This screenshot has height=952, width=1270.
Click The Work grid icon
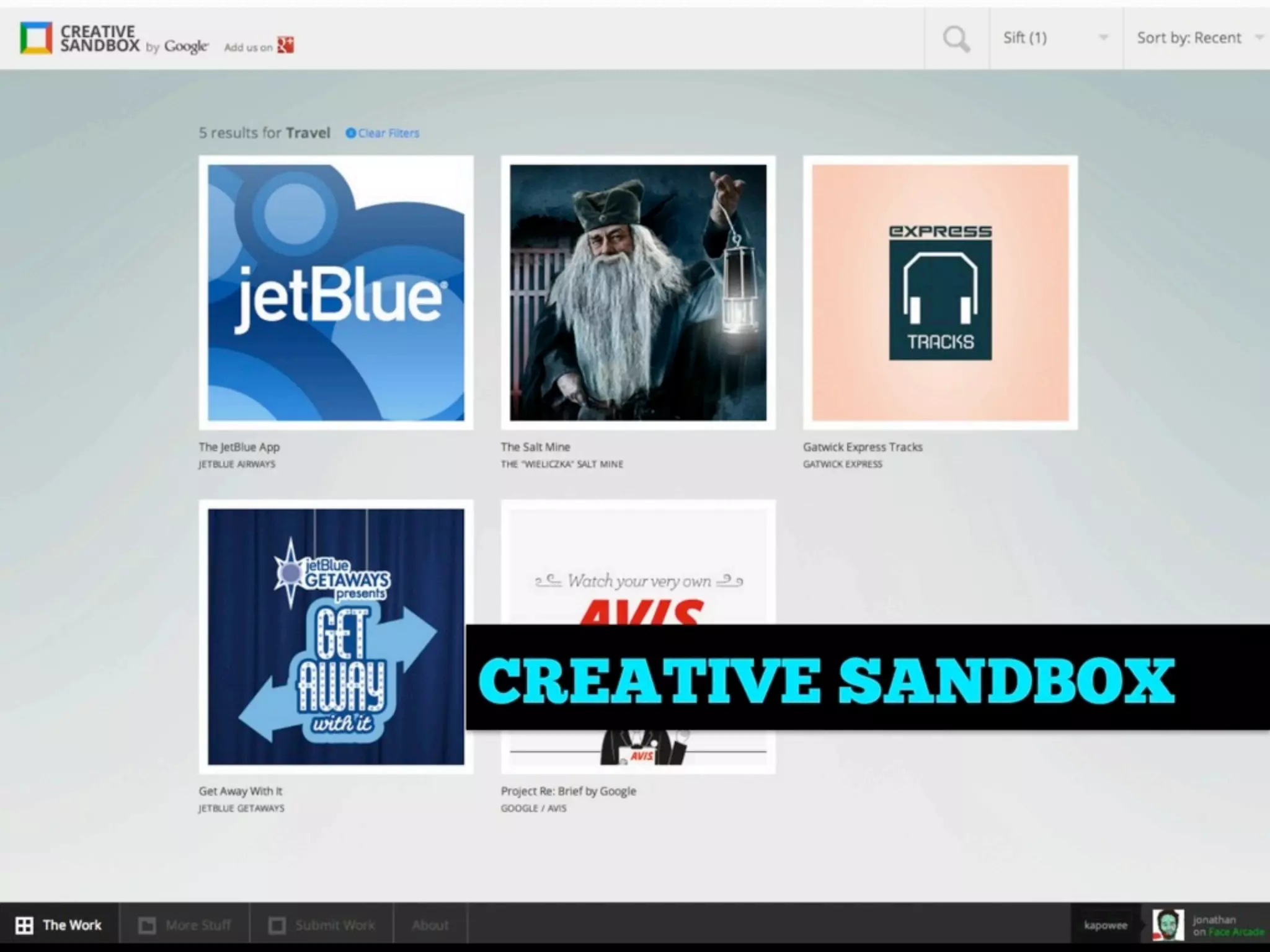click(24, 925)
